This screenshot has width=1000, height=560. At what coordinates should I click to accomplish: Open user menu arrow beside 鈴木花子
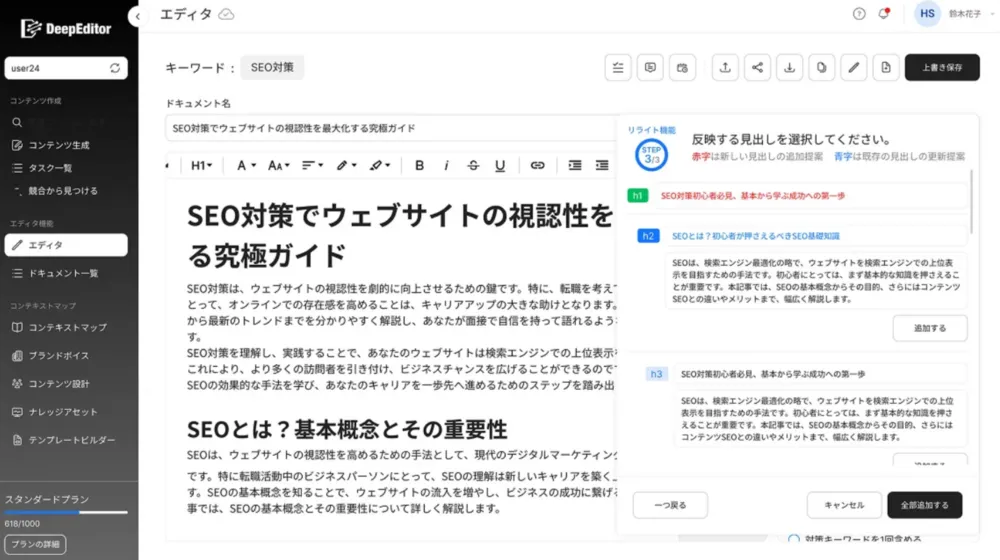pyautogui.click(x=992, y=14)
